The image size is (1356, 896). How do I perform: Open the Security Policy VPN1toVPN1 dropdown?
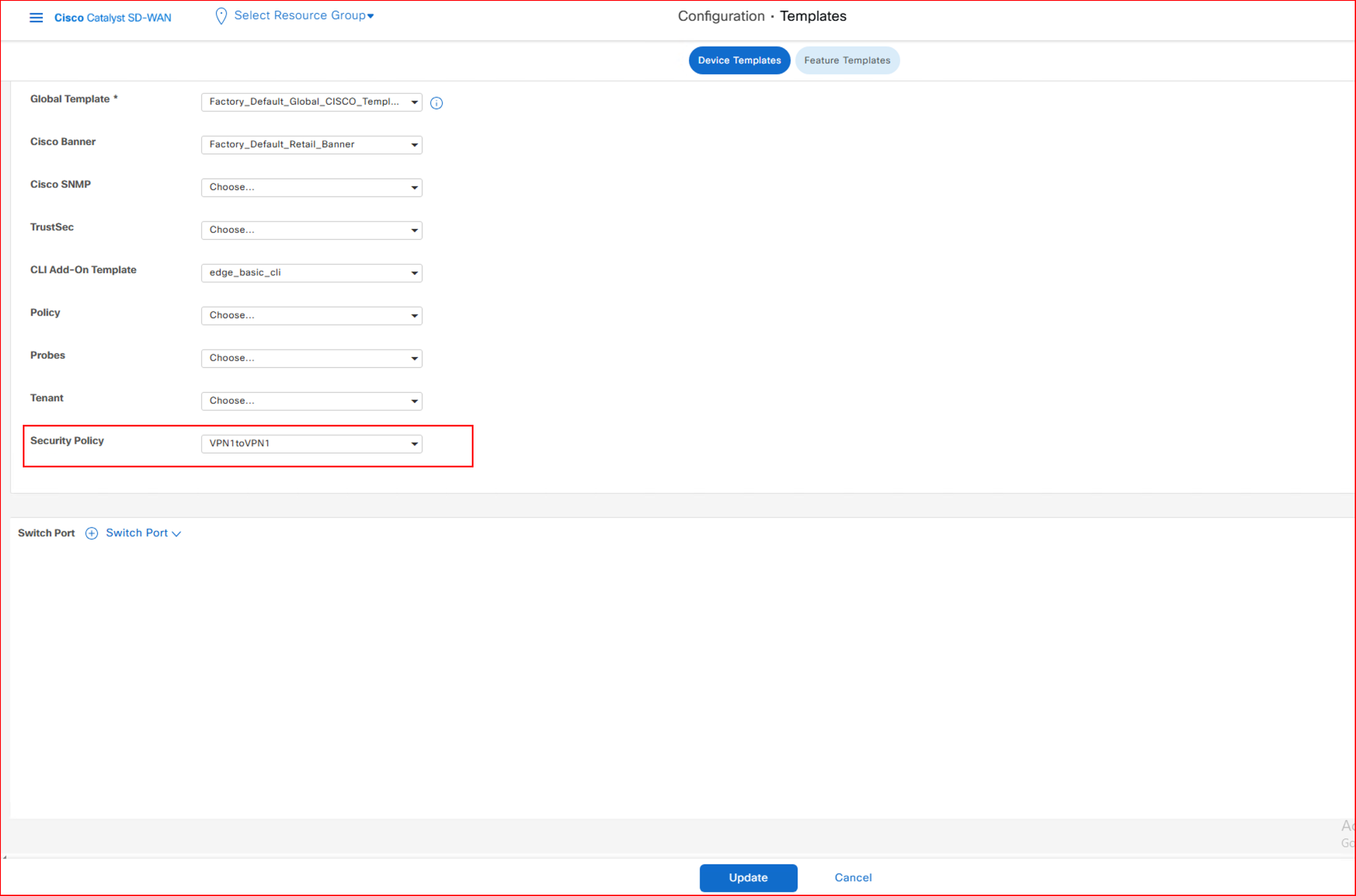click(x=312, y=443)
